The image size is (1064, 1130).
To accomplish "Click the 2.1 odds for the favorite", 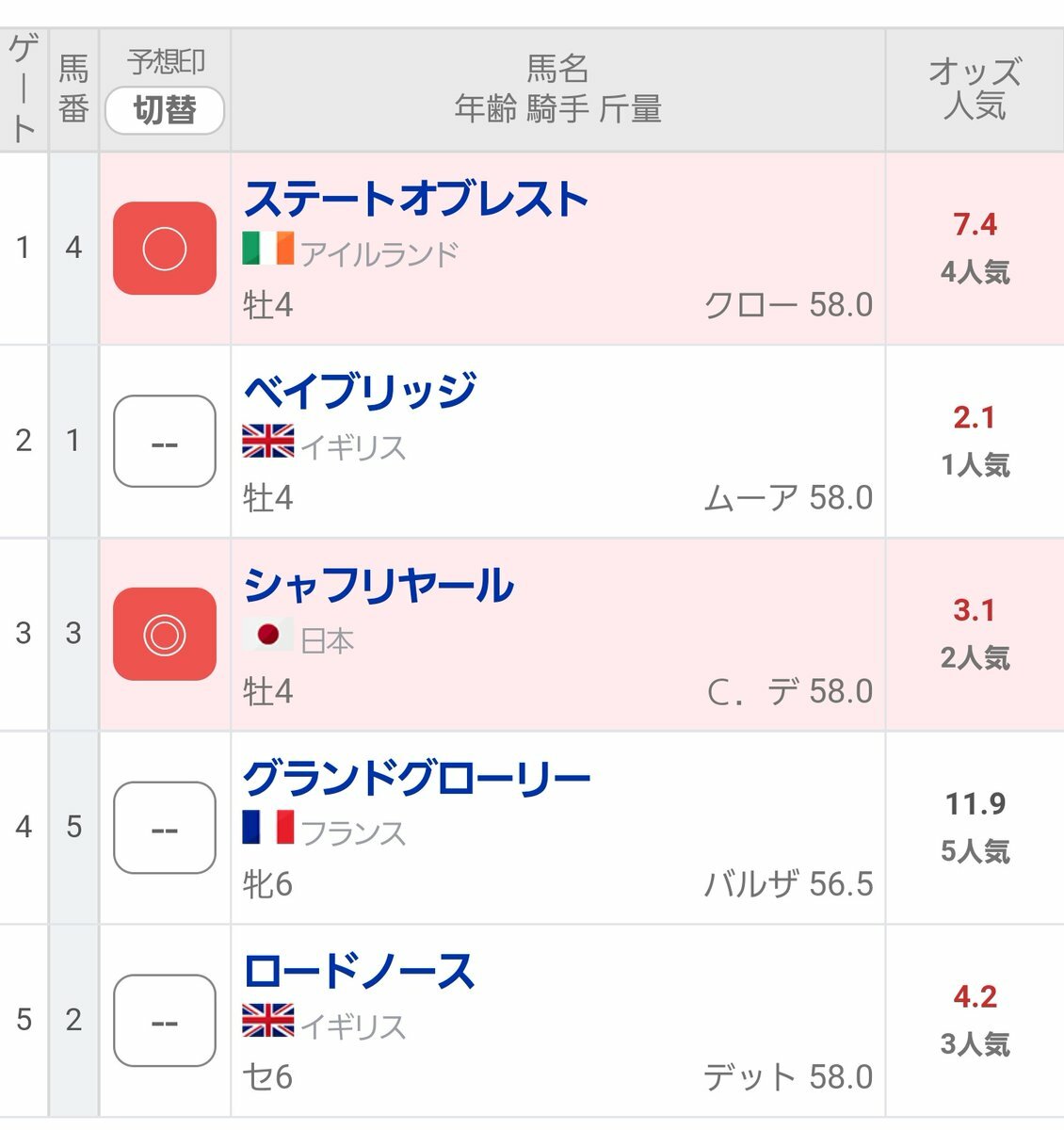I will coord(975,417).
